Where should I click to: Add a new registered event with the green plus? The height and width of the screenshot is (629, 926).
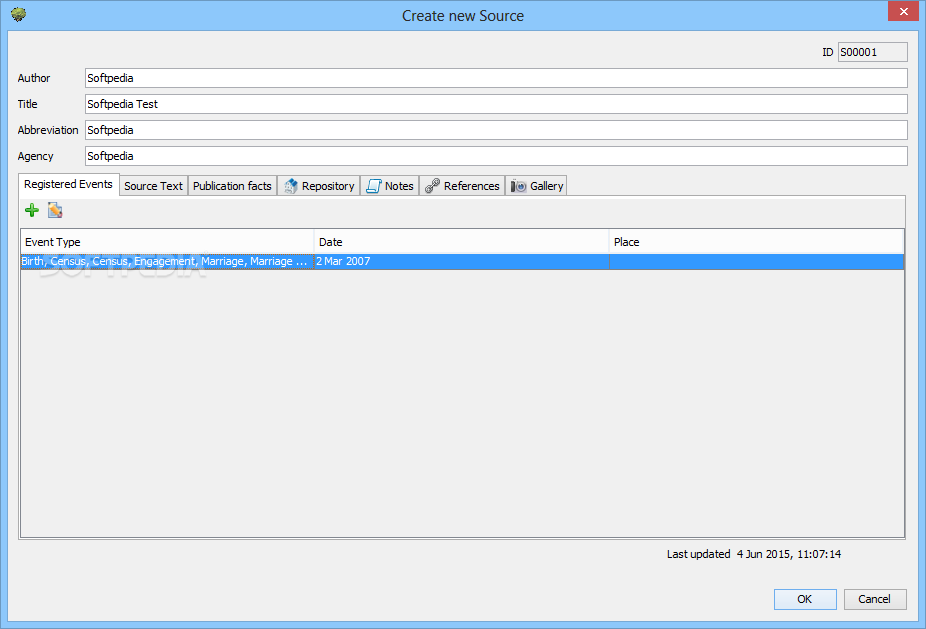[32, 210]
